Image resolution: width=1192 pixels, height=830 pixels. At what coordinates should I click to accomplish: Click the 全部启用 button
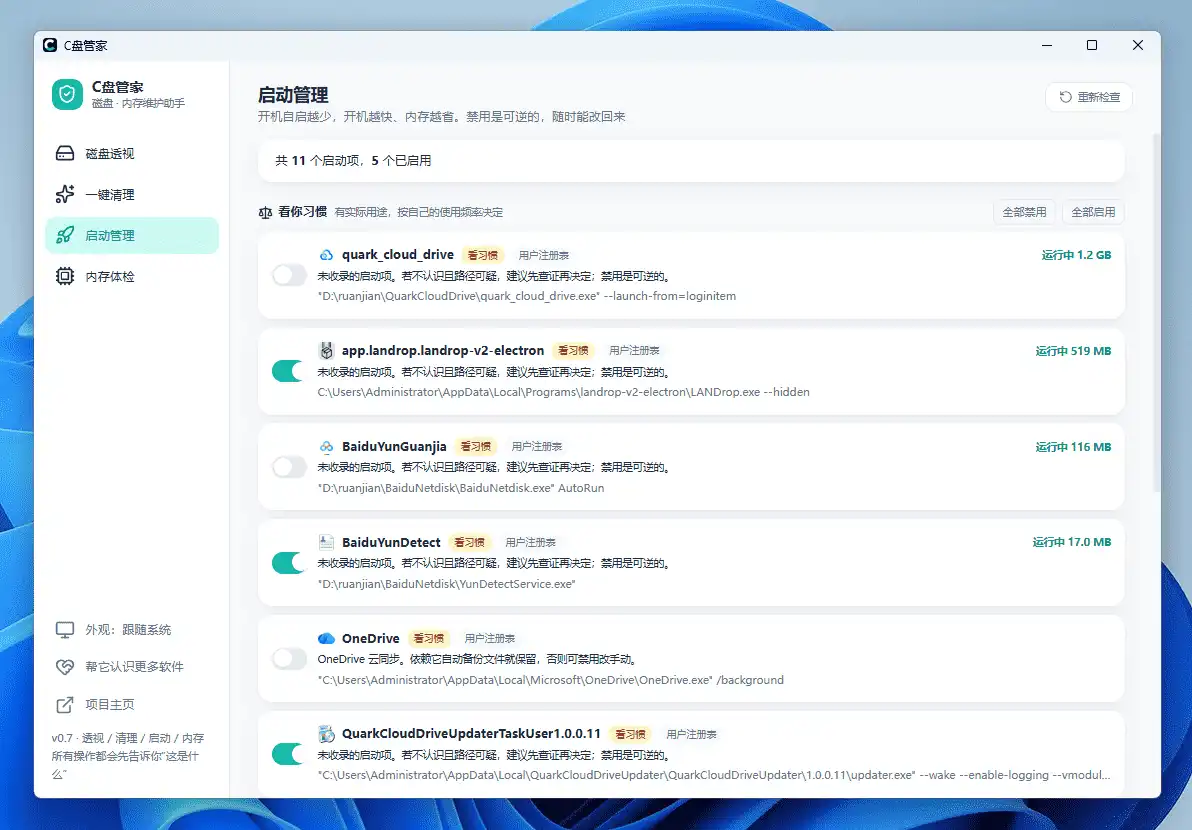coord(1093,212)
